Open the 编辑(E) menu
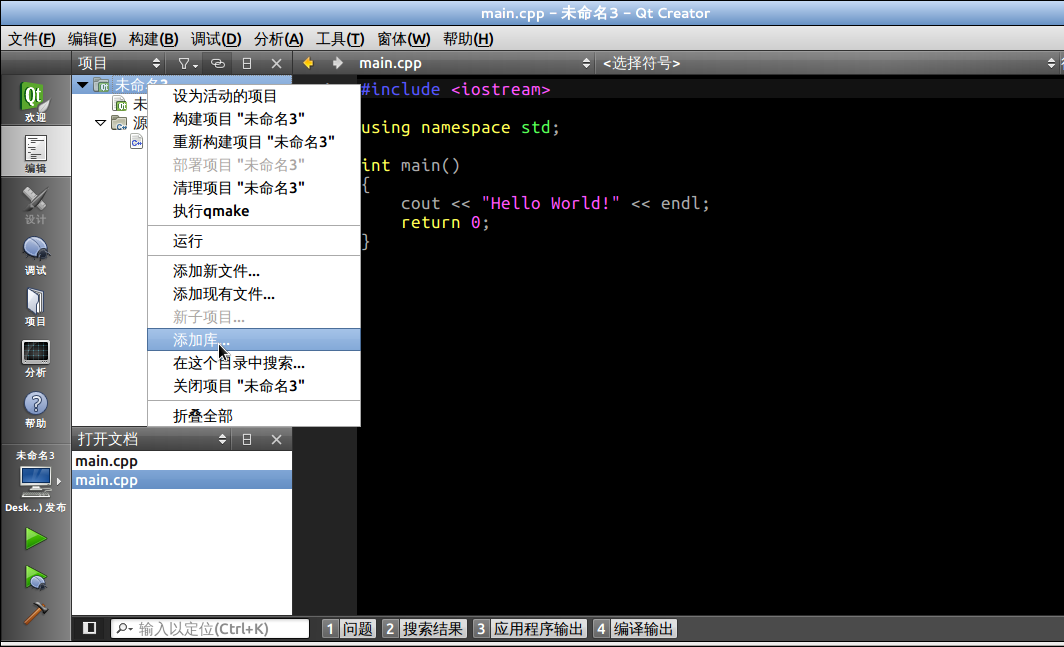This screenshot has width=1064, height=647. pyautogui.click(x=92, y=39)
